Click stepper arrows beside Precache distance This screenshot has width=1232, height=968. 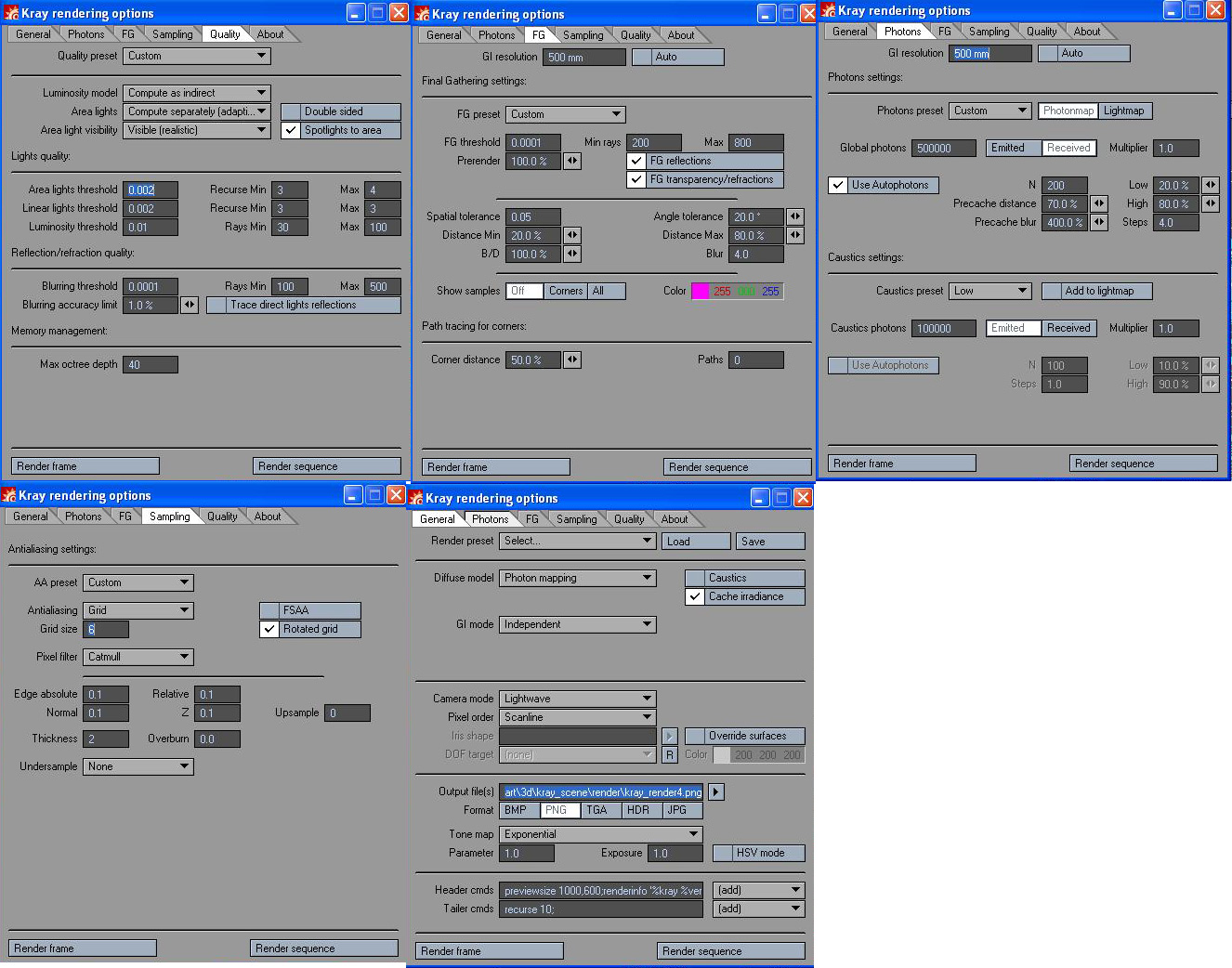pyautogui.click(x=1099, y=203)
